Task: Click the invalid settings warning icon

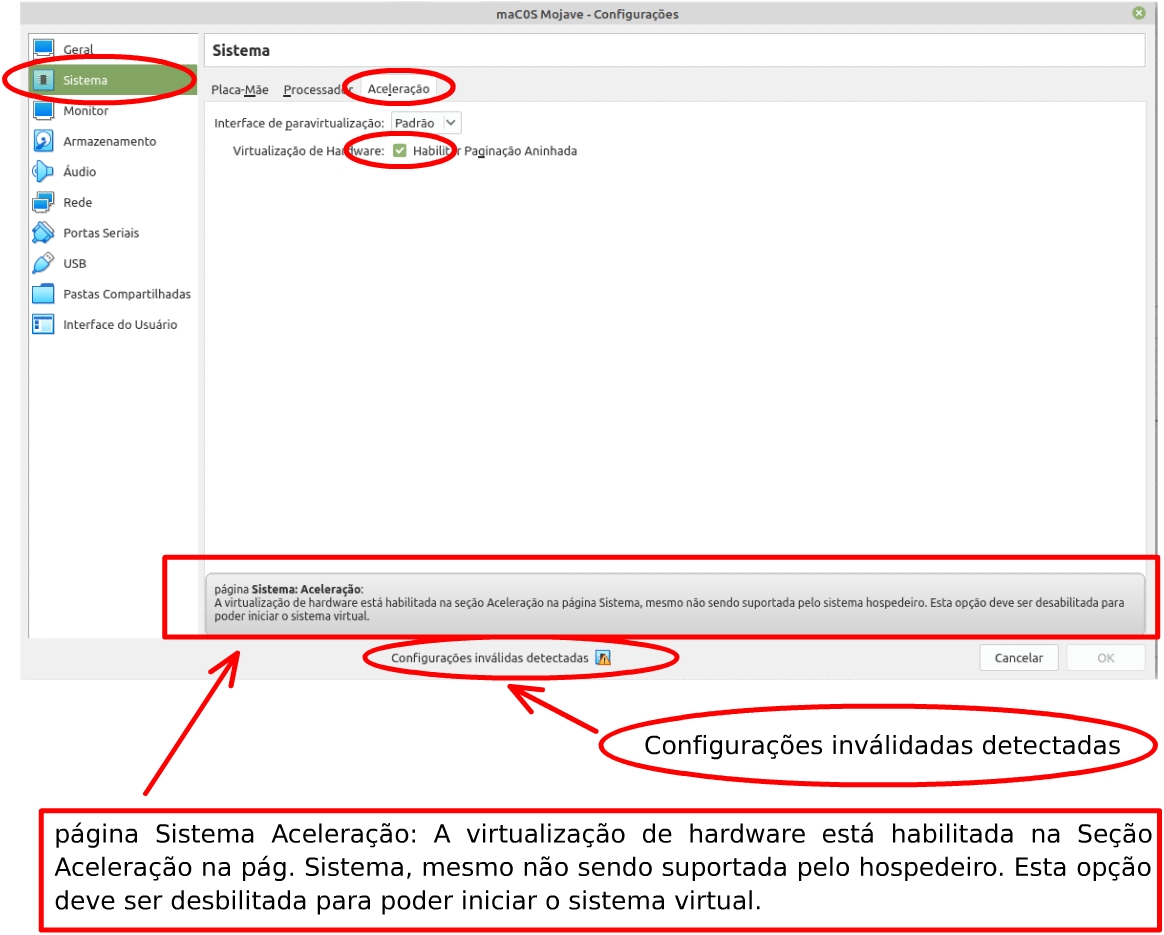Action: 602,658
